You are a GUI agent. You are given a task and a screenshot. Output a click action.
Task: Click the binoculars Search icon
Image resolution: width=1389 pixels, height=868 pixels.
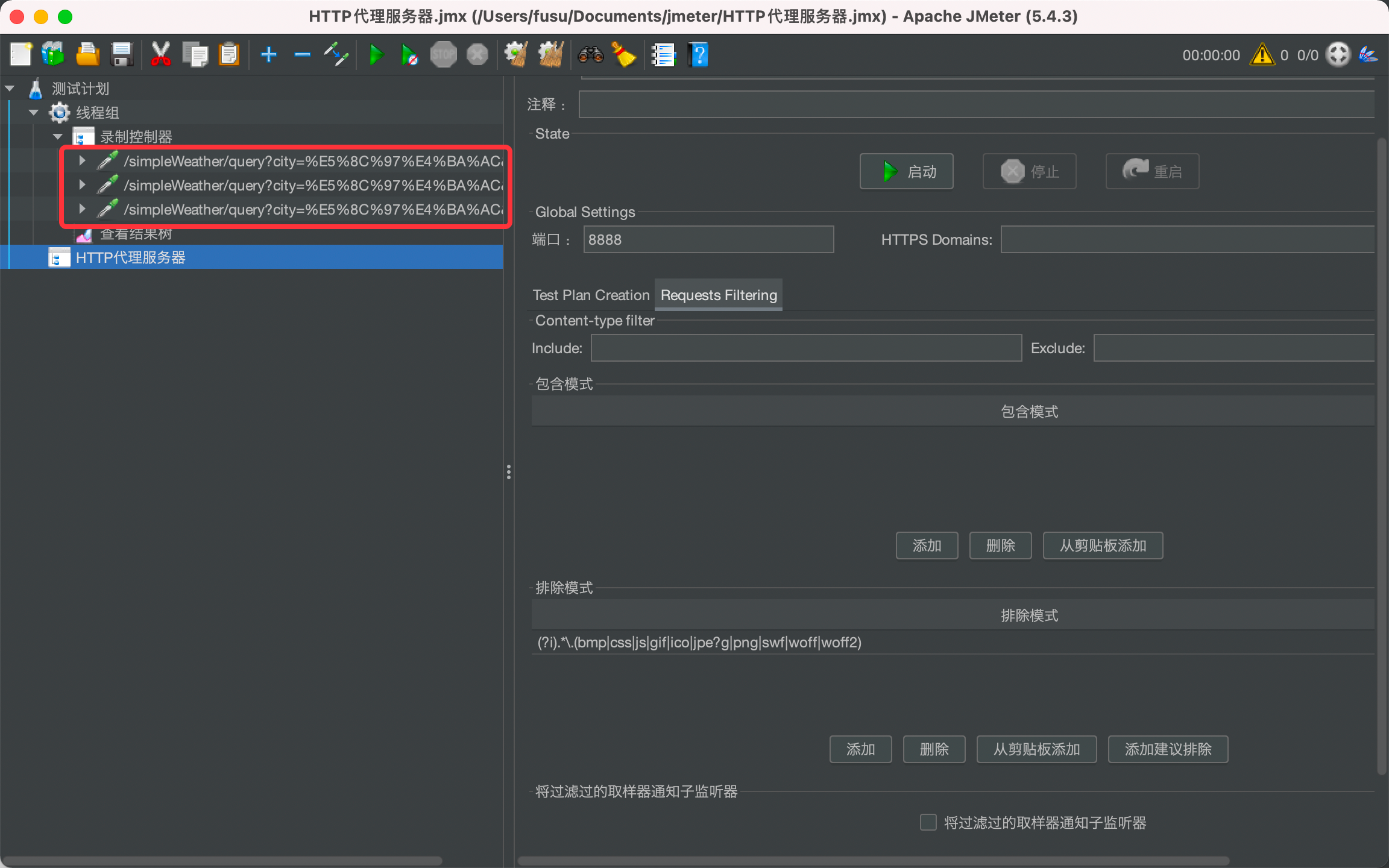pyautogui.click(x=590, y=55)
